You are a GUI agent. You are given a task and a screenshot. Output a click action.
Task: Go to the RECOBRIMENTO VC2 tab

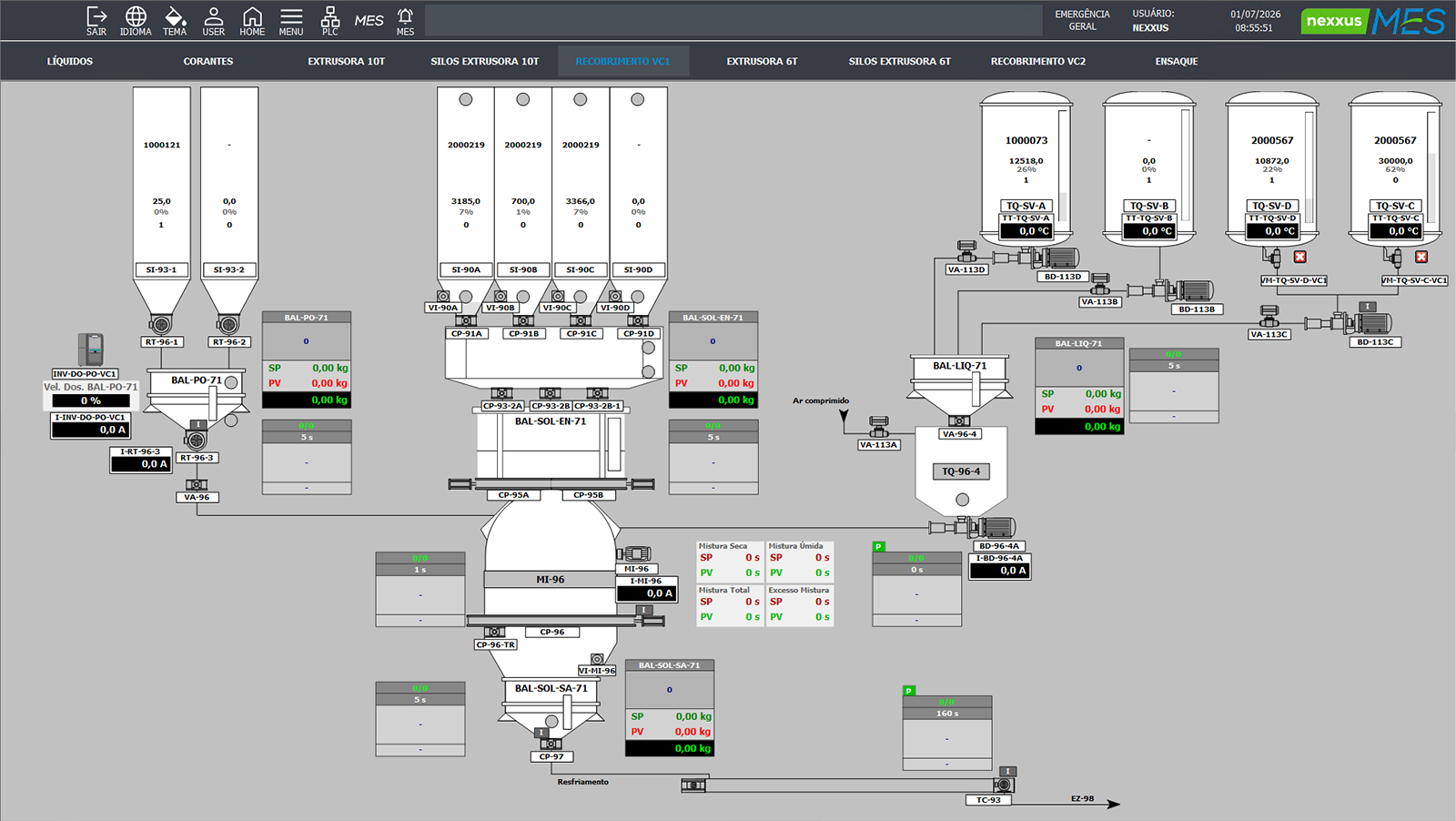1038,61
